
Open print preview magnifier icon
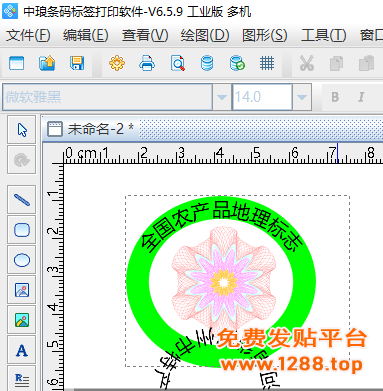177,63
